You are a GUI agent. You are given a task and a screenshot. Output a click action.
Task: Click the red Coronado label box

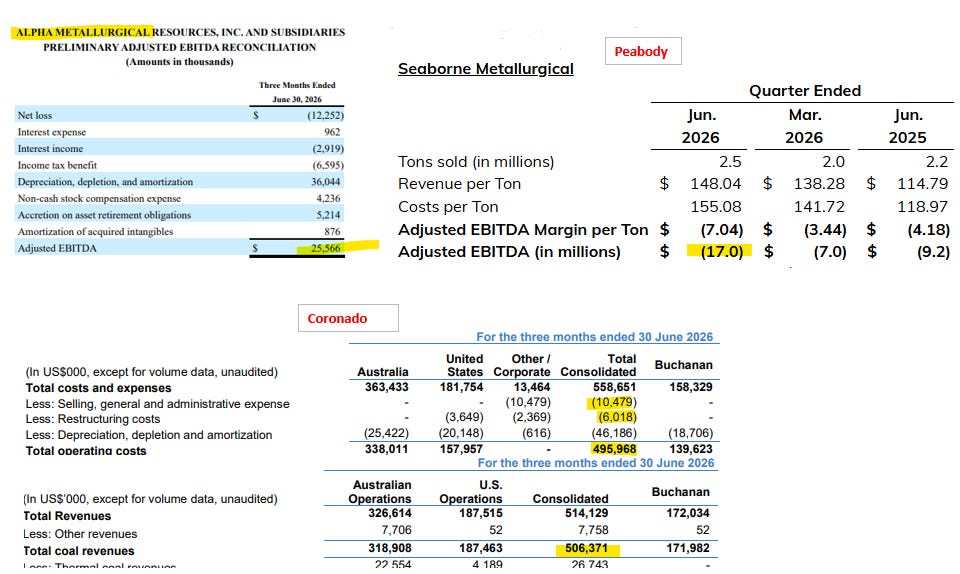pyautogui.click(x=348, y=318)
